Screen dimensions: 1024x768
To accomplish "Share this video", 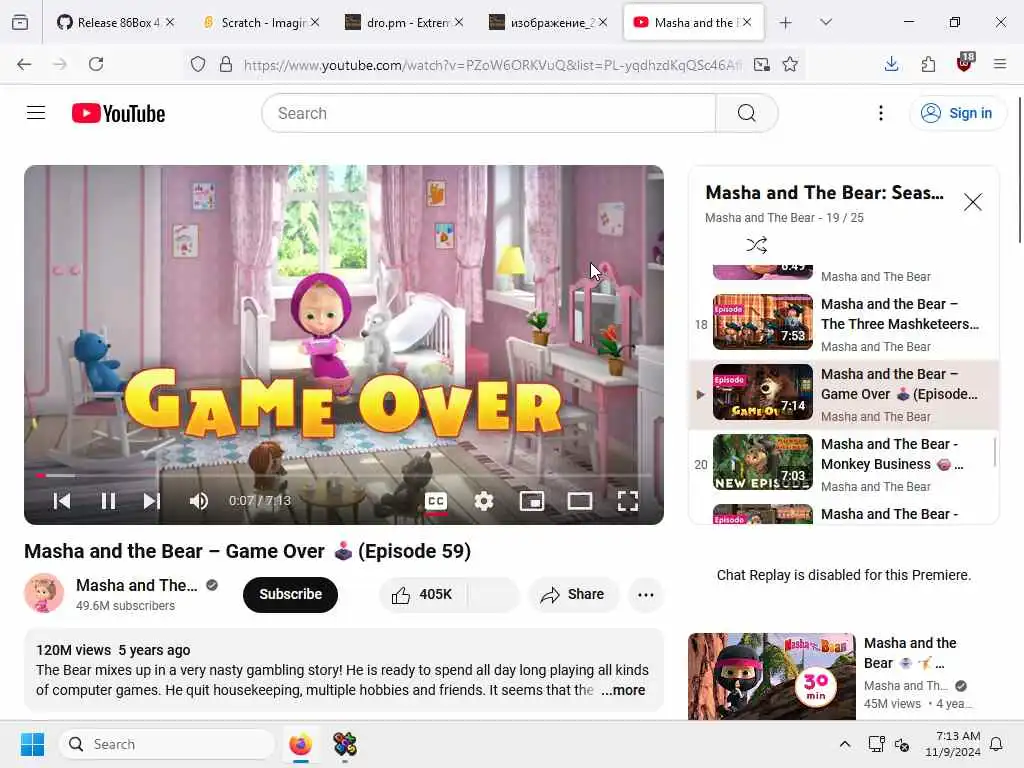I will tap(573, 594).
